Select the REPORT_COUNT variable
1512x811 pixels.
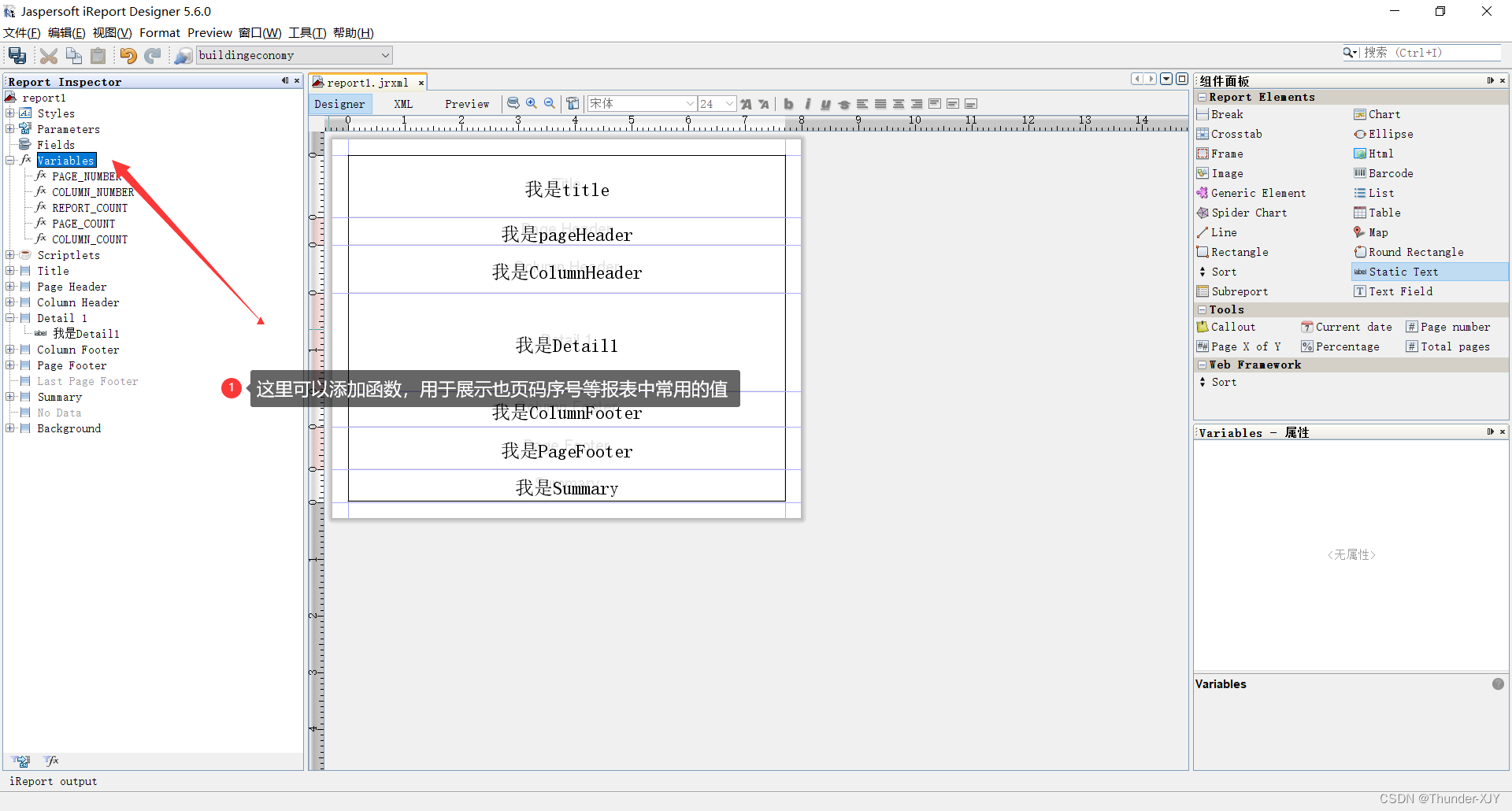coord(90,208)
